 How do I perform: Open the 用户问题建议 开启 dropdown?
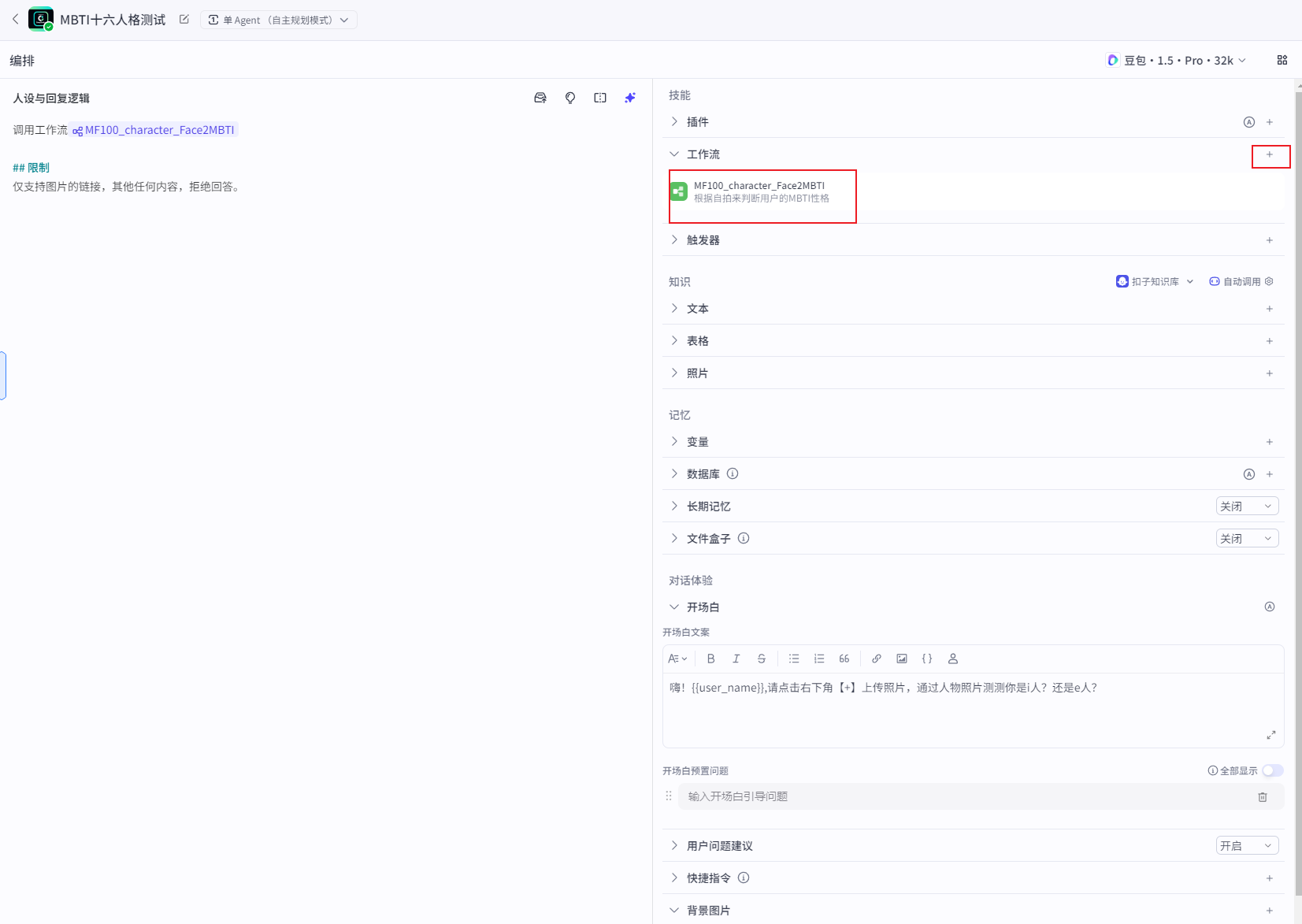click(1247, 846)
